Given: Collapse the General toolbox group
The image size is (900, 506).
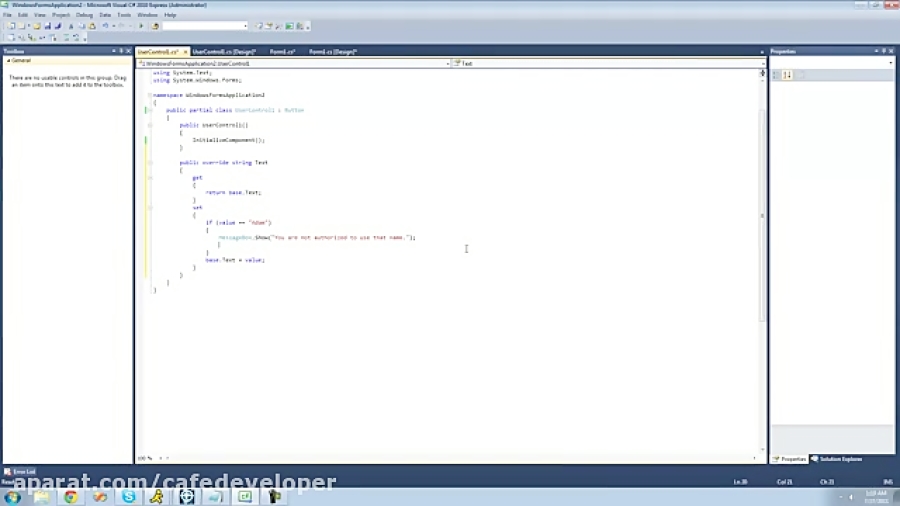Looking at the screenshot, I should click(8, 60).
